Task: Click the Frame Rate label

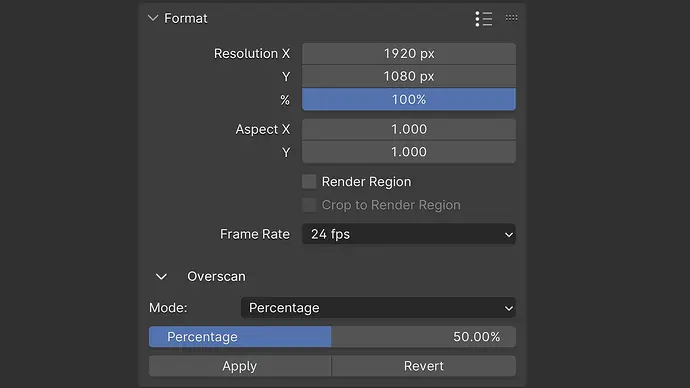Action: (255, 234)
